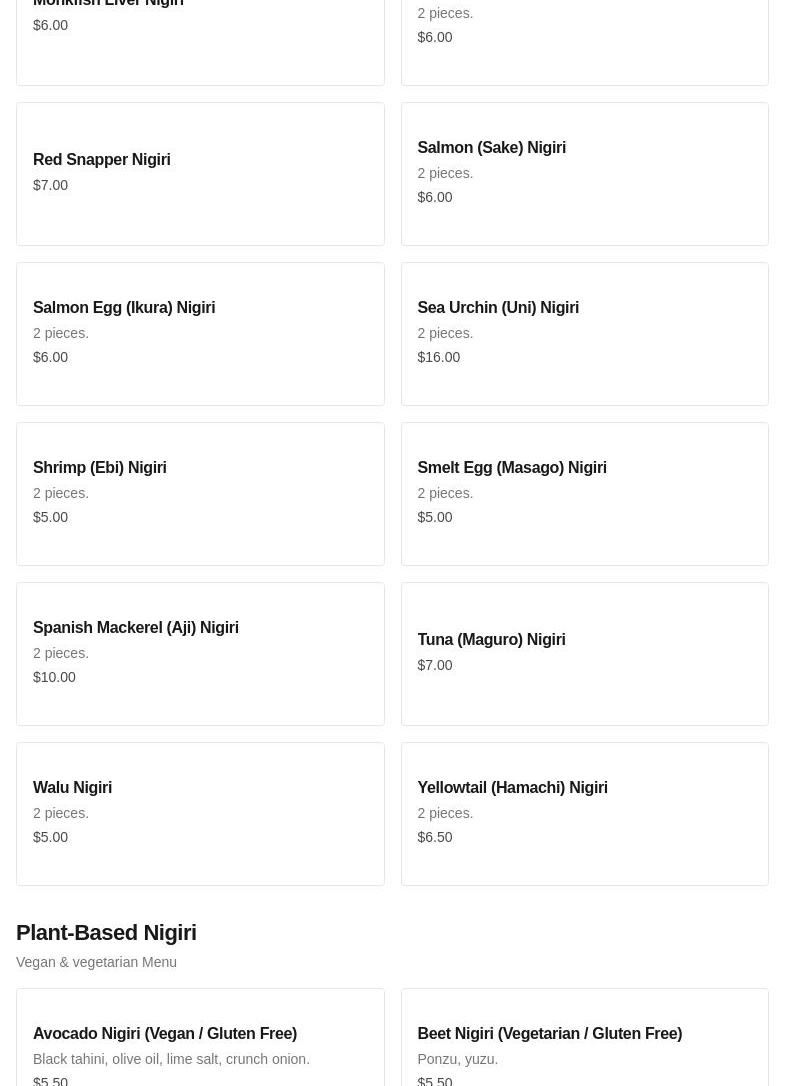The height and width of the screenshot is (1086, 785).
Task: Click the $10.00 Spanish Mackerel price
Action: [54, 677]
